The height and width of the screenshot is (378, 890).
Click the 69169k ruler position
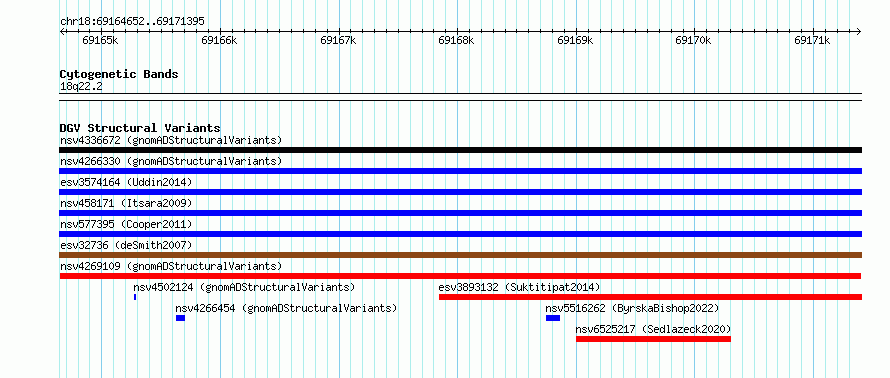576,40
